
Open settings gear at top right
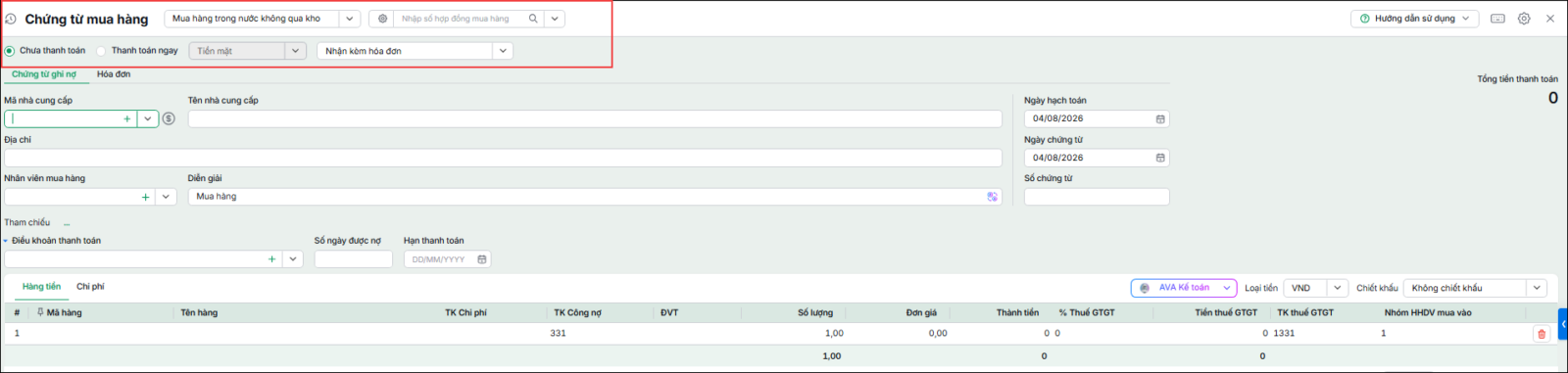pyautogui.click(x=1524, y=19)
